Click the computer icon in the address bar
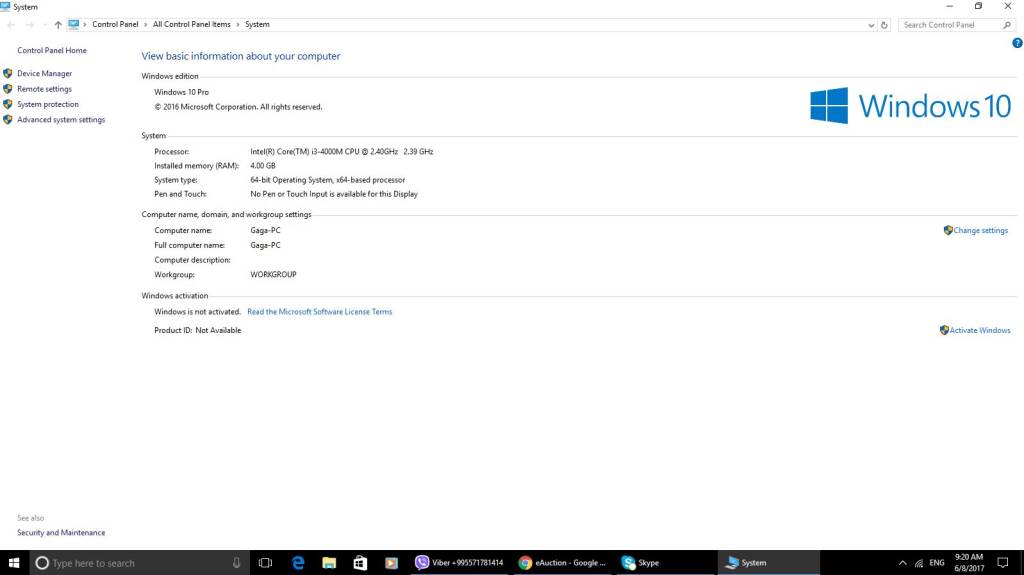 pyautogui.click(x=73, y=24)
